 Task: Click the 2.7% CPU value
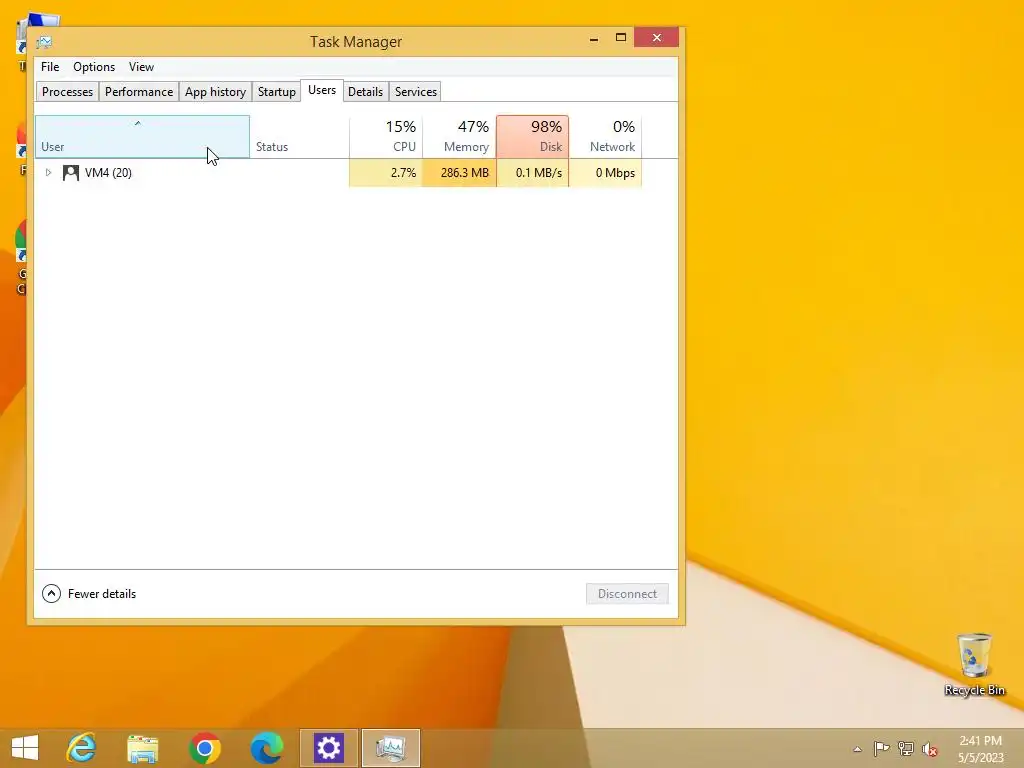click(403, 172)
